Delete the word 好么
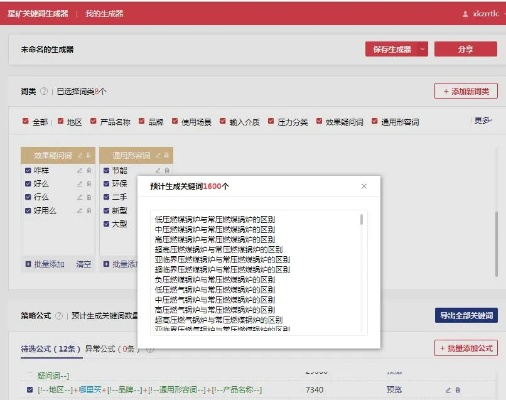 tap(89, 184)
